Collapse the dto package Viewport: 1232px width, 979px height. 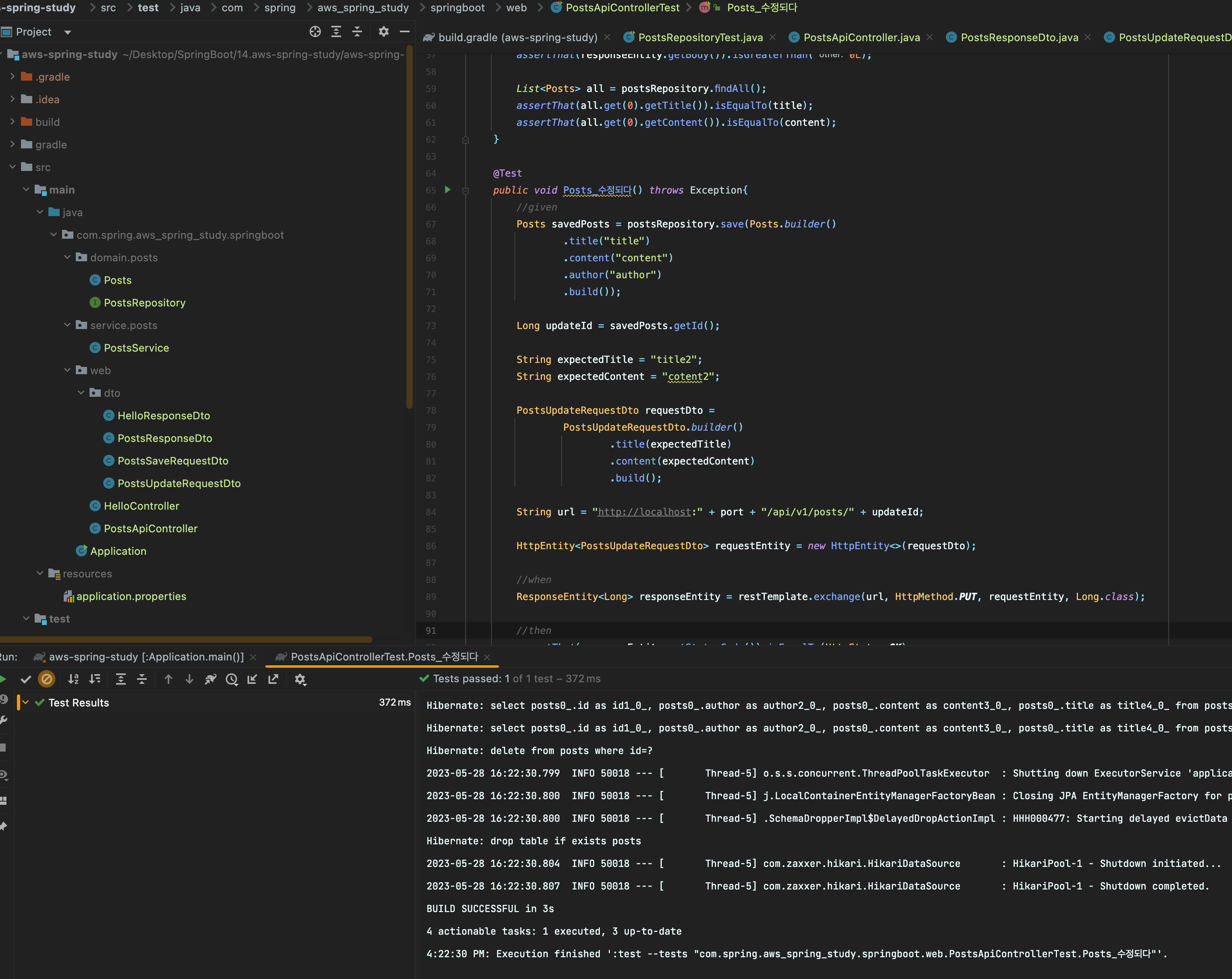(81, 393)
